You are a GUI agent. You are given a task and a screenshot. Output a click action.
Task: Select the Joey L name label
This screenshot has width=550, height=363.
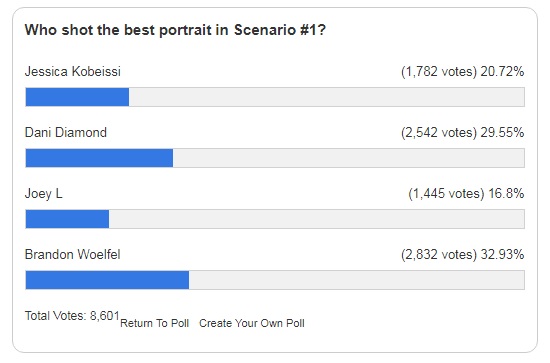pyautogui.click(x=43, y=194)
